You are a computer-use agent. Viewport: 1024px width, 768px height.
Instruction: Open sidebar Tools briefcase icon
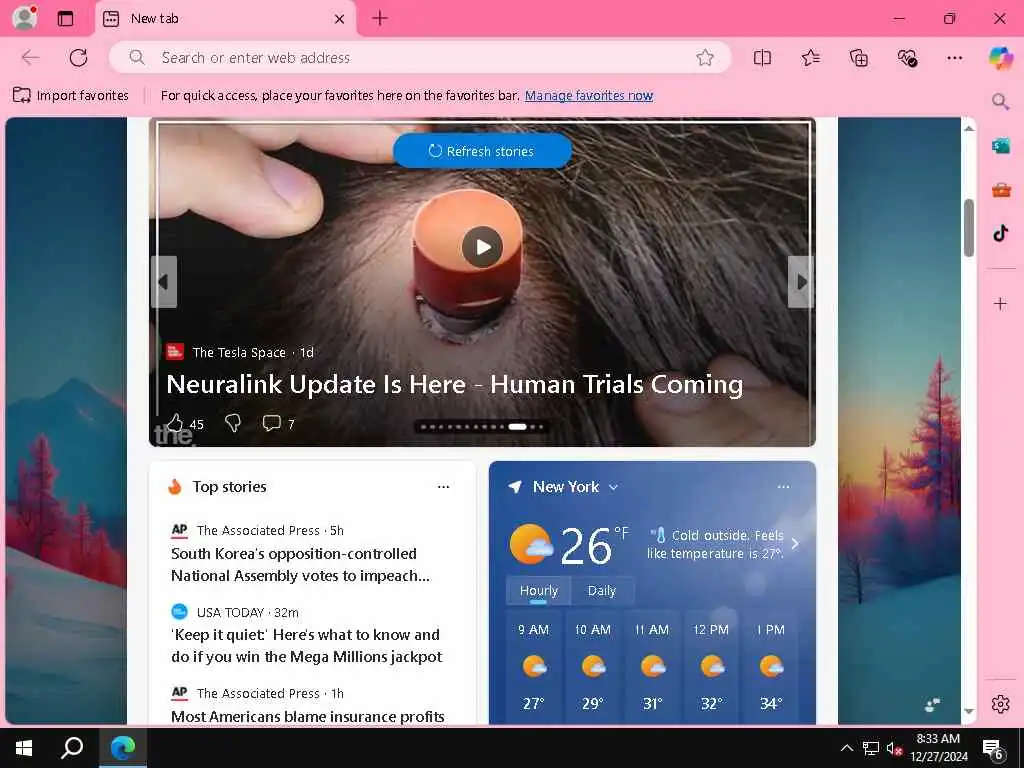tap(1000, 190)
